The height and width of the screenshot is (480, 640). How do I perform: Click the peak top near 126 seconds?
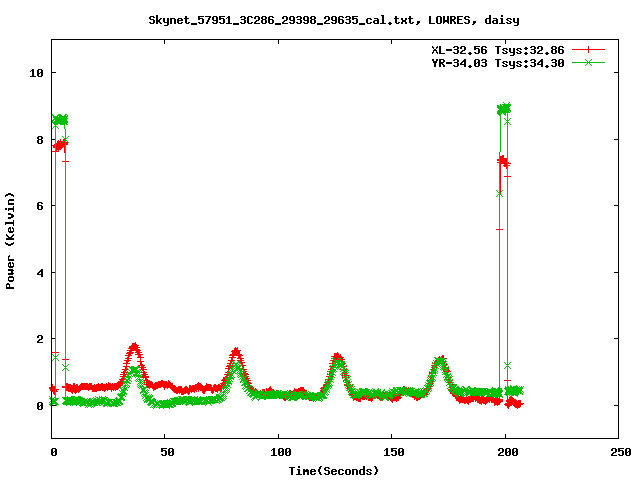(x=338, y=357)
